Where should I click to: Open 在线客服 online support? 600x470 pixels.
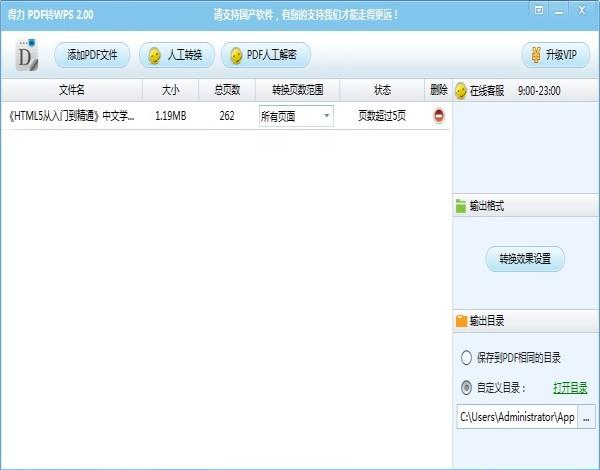[487, 91]
